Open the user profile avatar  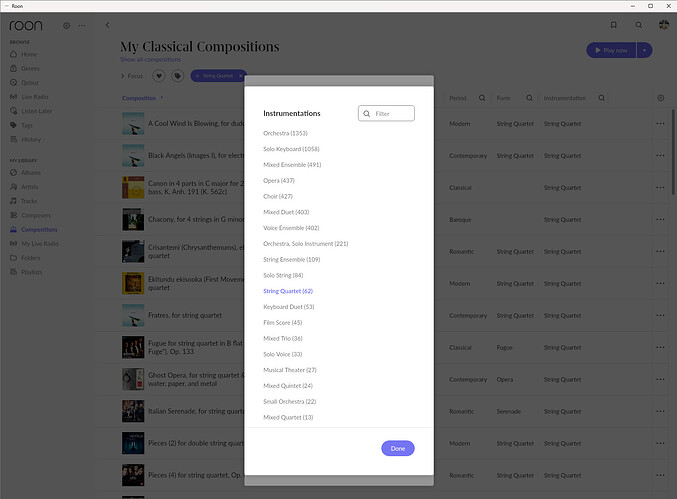coord(664,25)
